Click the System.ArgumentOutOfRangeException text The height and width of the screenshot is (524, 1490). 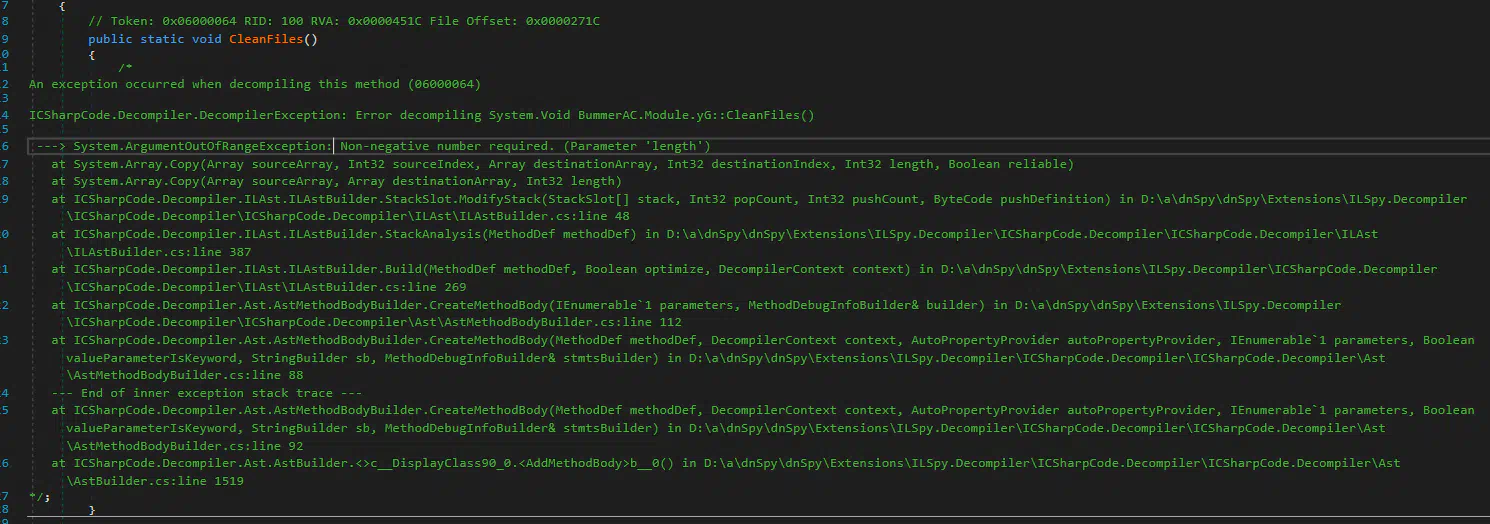[x=201, y=146]
